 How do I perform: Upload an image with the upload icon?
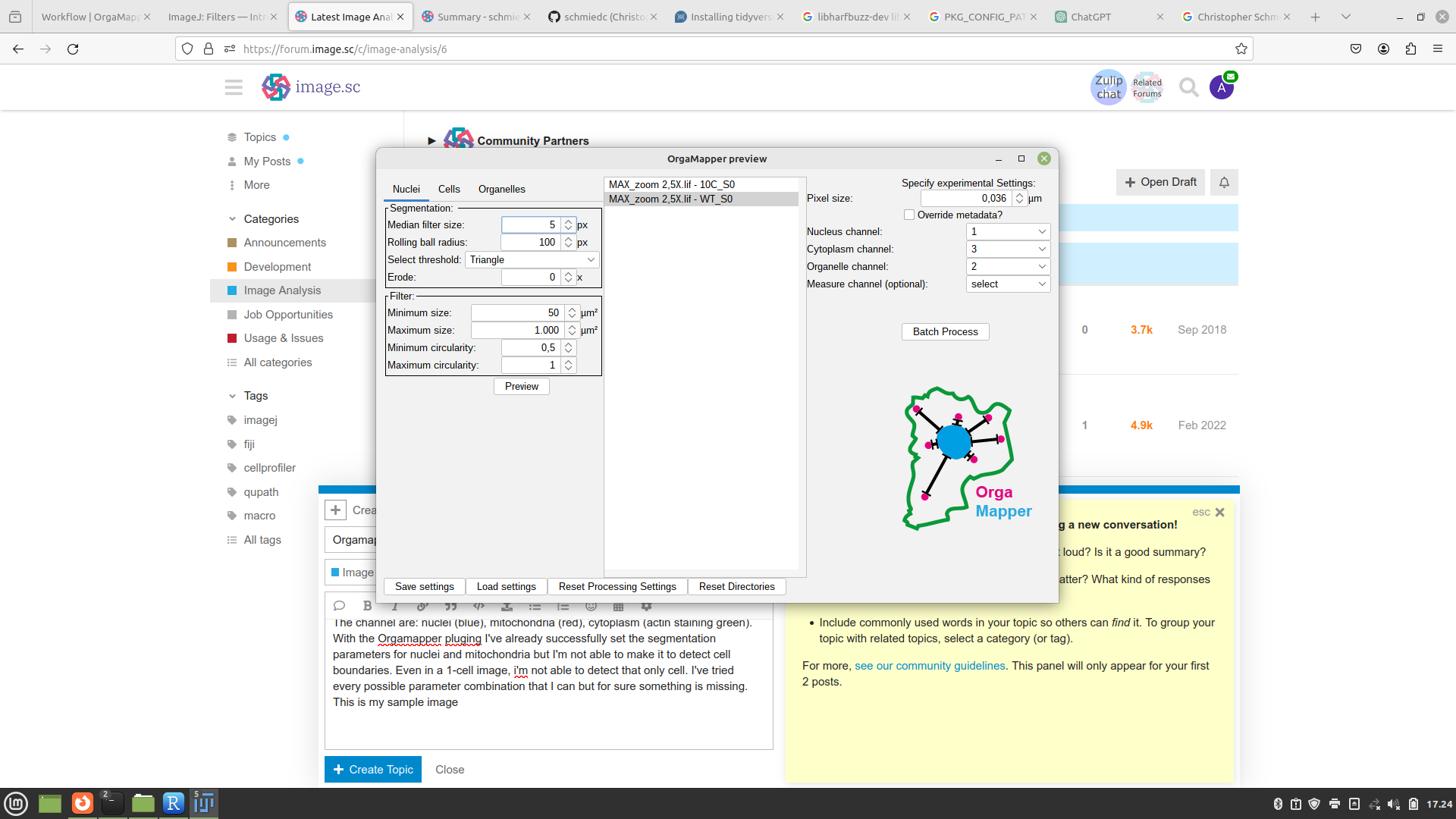506,606
